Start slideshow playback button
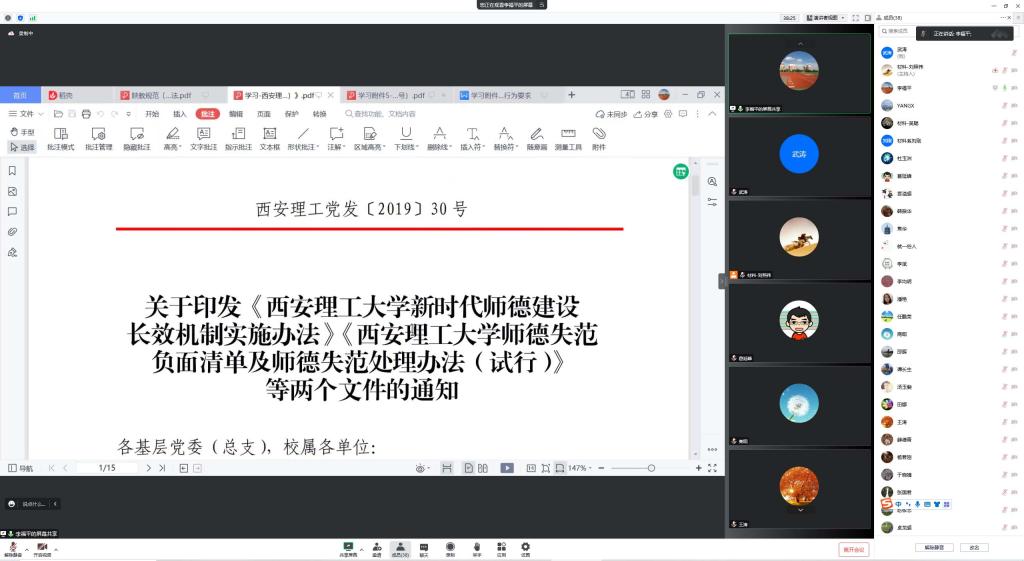The height and width of the screenshot is (561, 1024). (507, 468)
